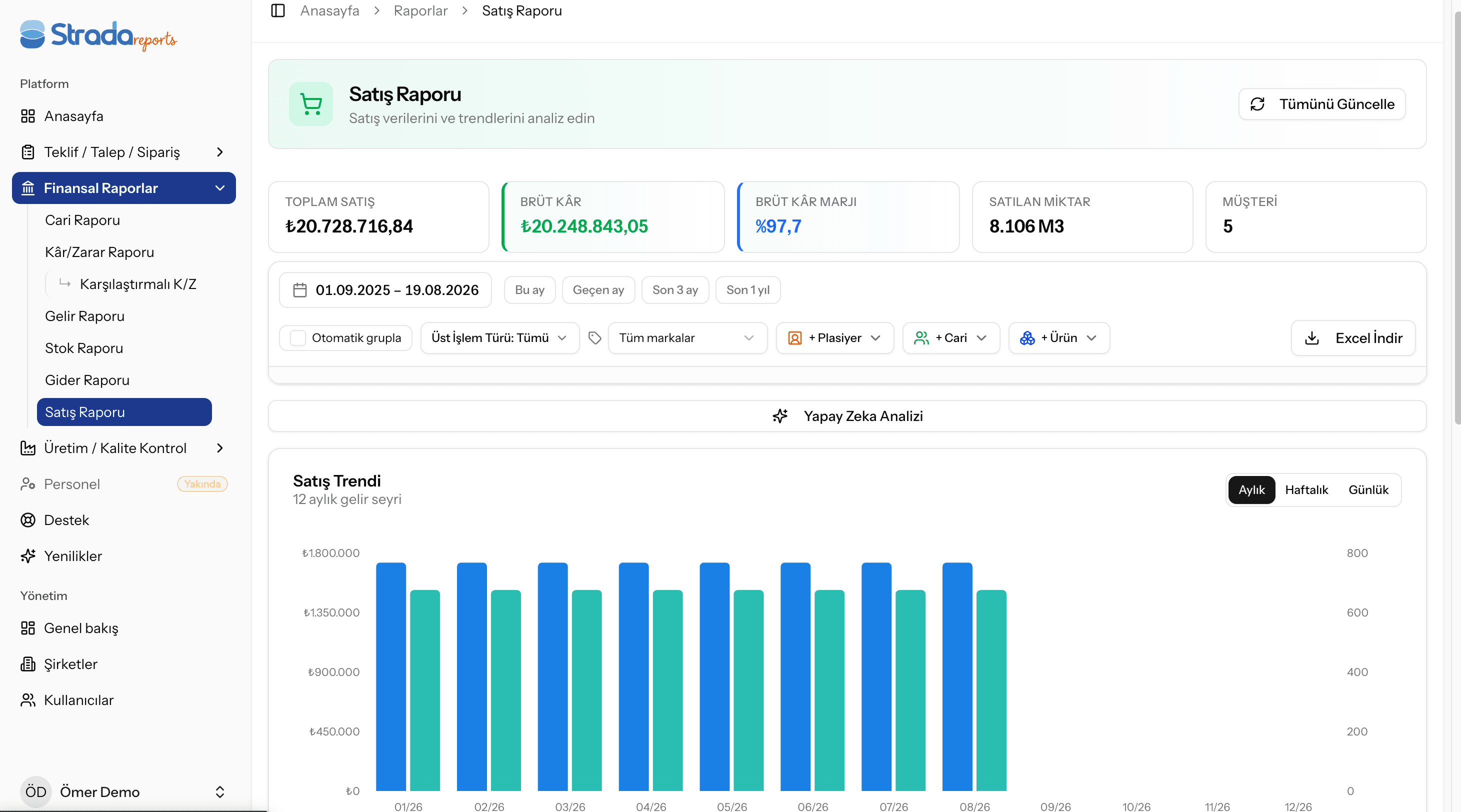Switch chart to Aylık view

click(x=1251, y=490)
